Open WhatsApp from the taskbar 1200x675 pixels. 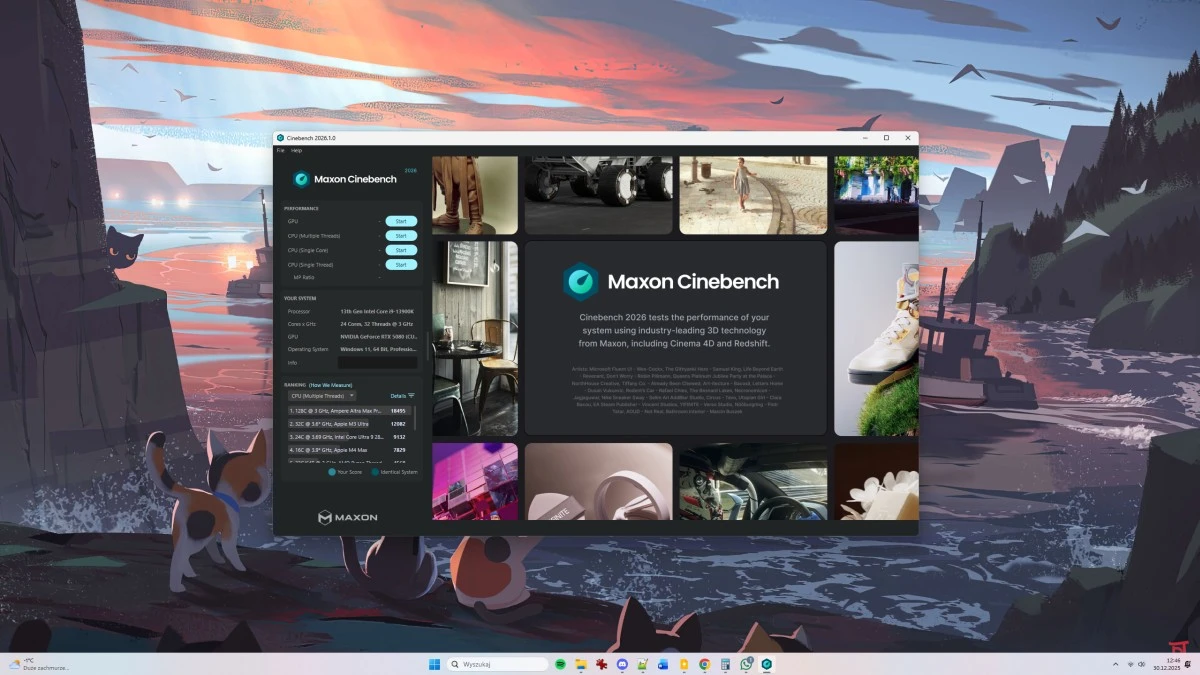coord(746,664)
